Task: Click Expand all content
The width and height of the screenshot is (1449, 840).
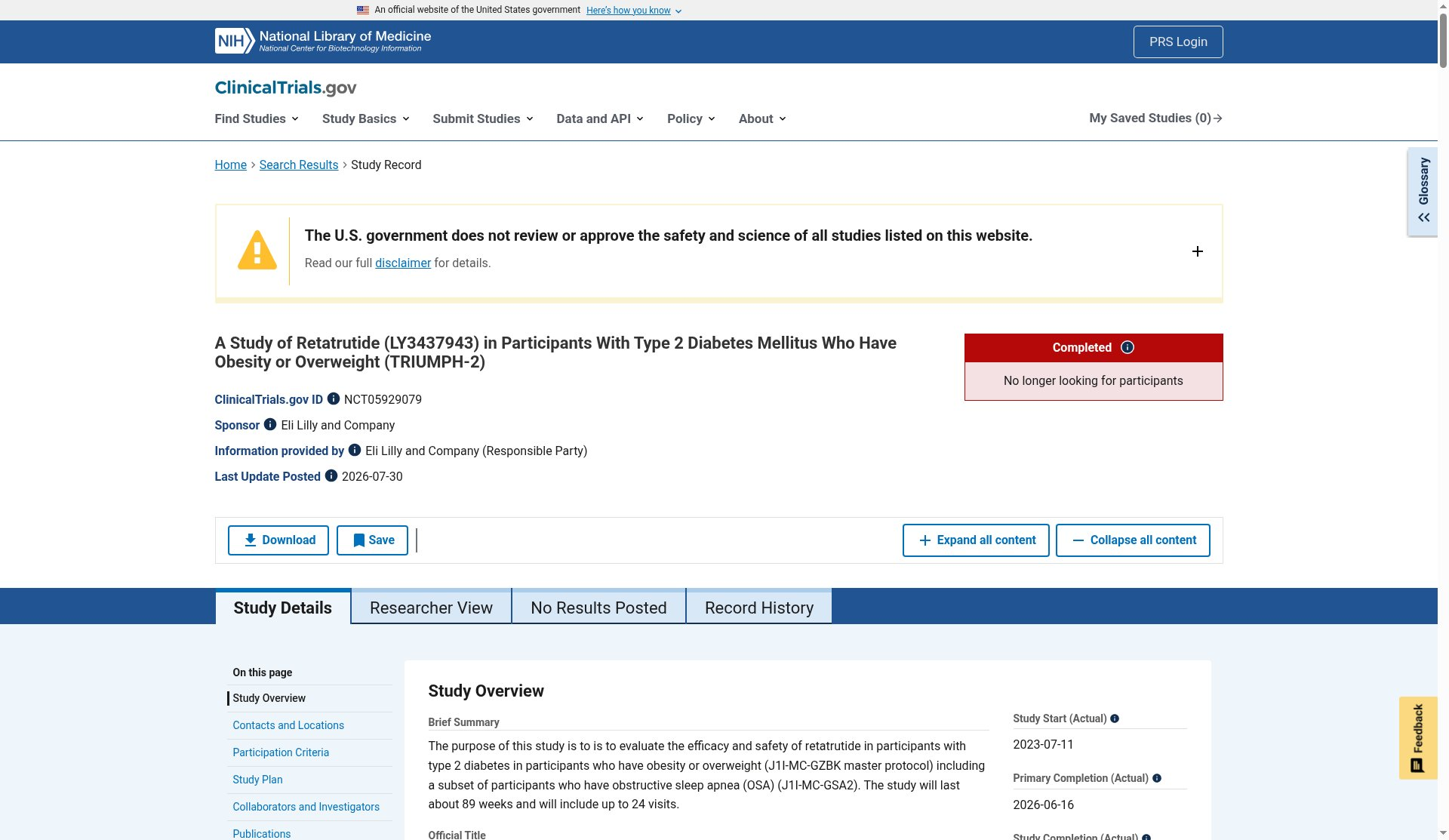Action: [976, 540]
